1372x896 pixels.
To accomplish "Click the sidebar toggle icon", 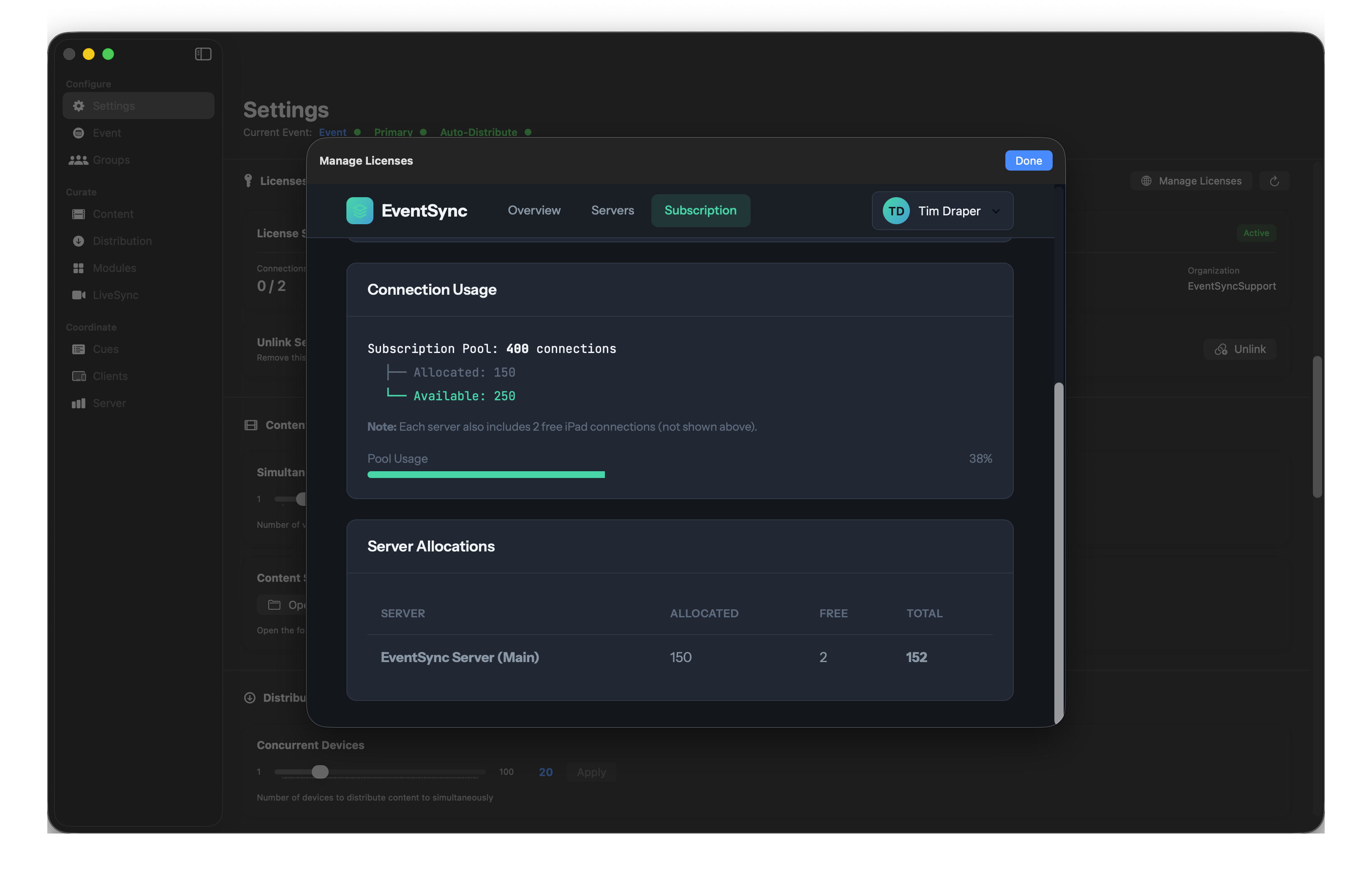I will pyautogui.click(x=203, y=54).
